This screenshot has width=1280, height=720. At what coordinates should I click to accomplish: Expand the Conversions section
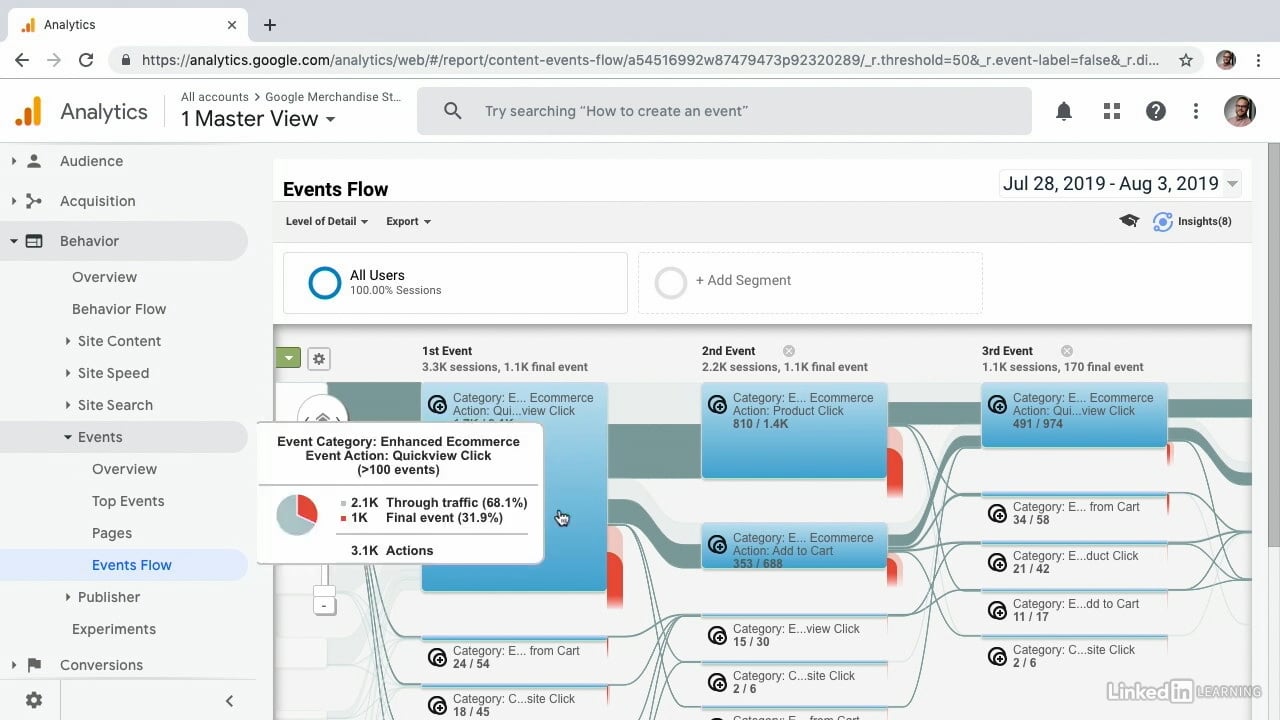[14, 665]
